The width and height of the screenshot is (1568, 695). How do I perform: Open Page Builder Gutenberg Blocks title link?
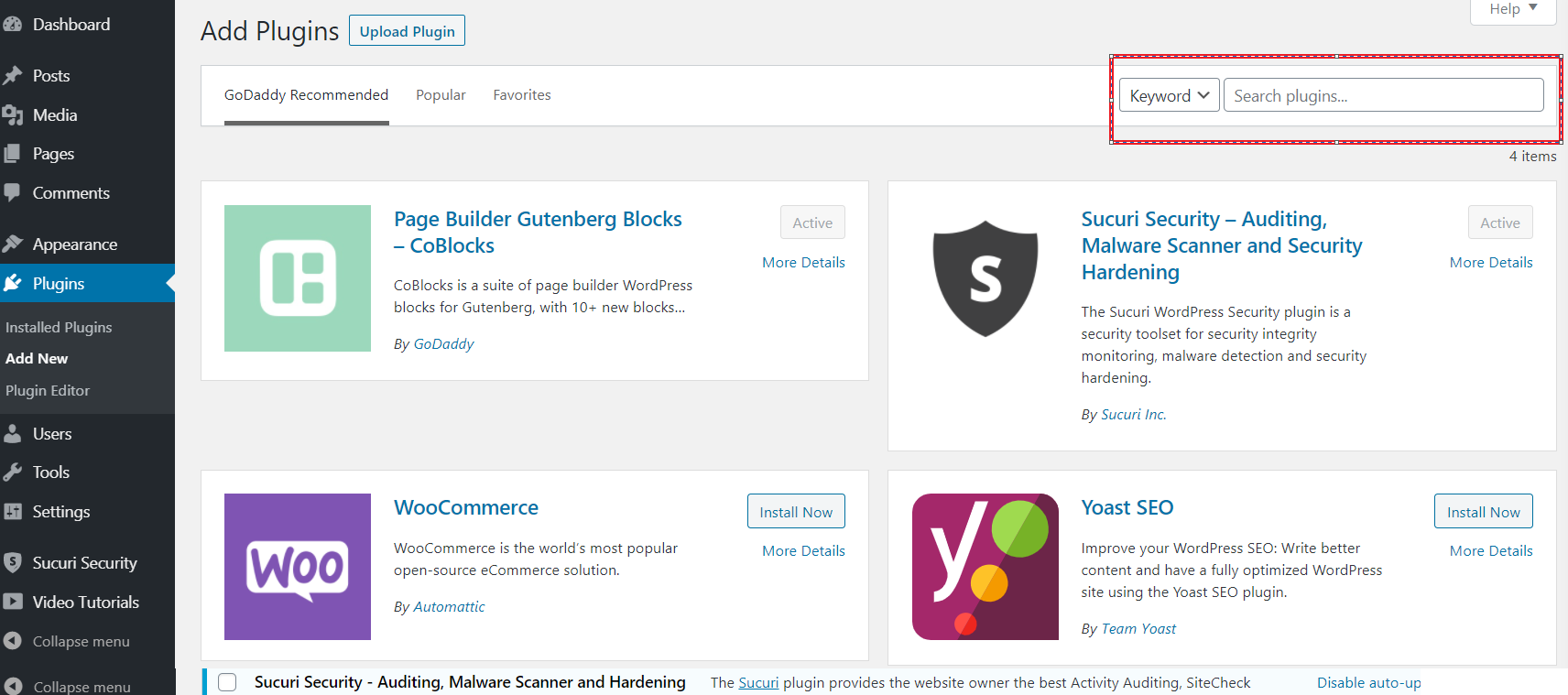(538, 233)
